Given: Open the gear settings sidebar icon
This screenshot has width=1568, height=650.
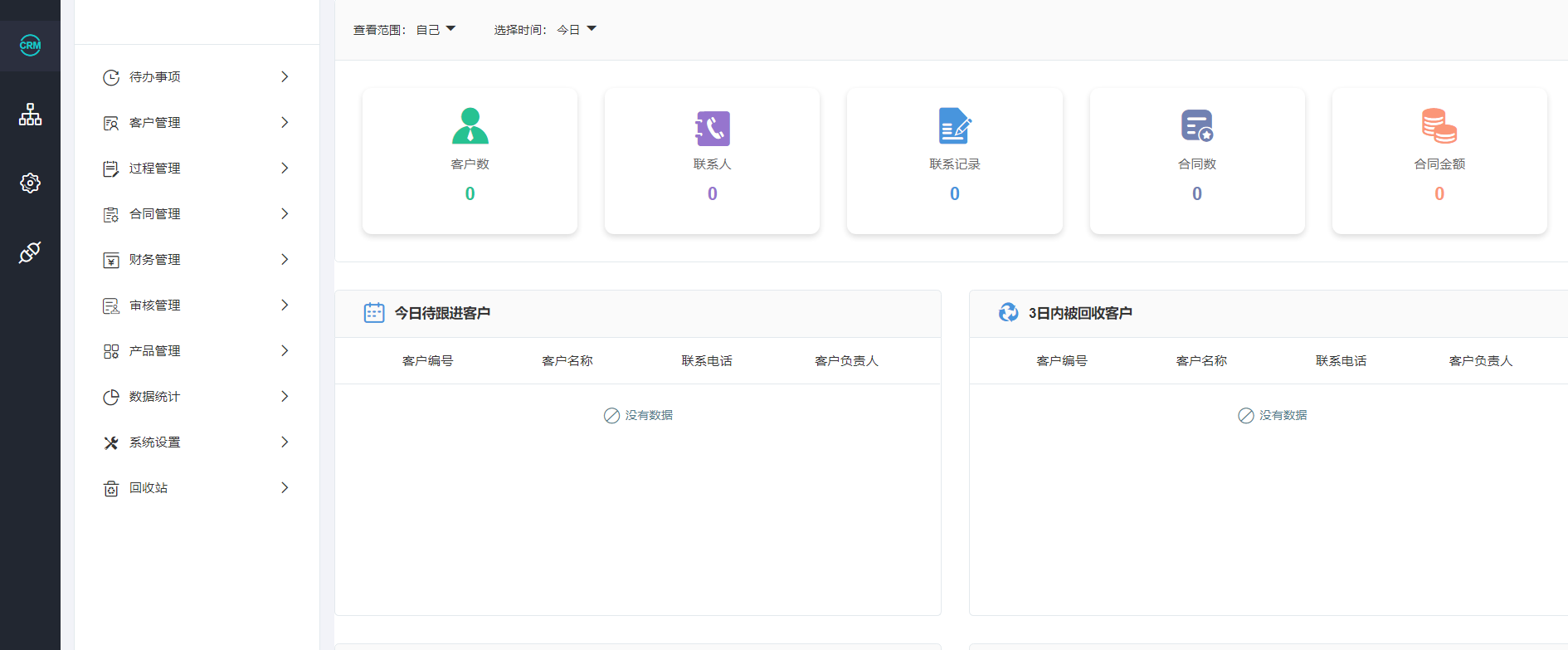Looking at the screenshot, I should [x=30, y=183].
